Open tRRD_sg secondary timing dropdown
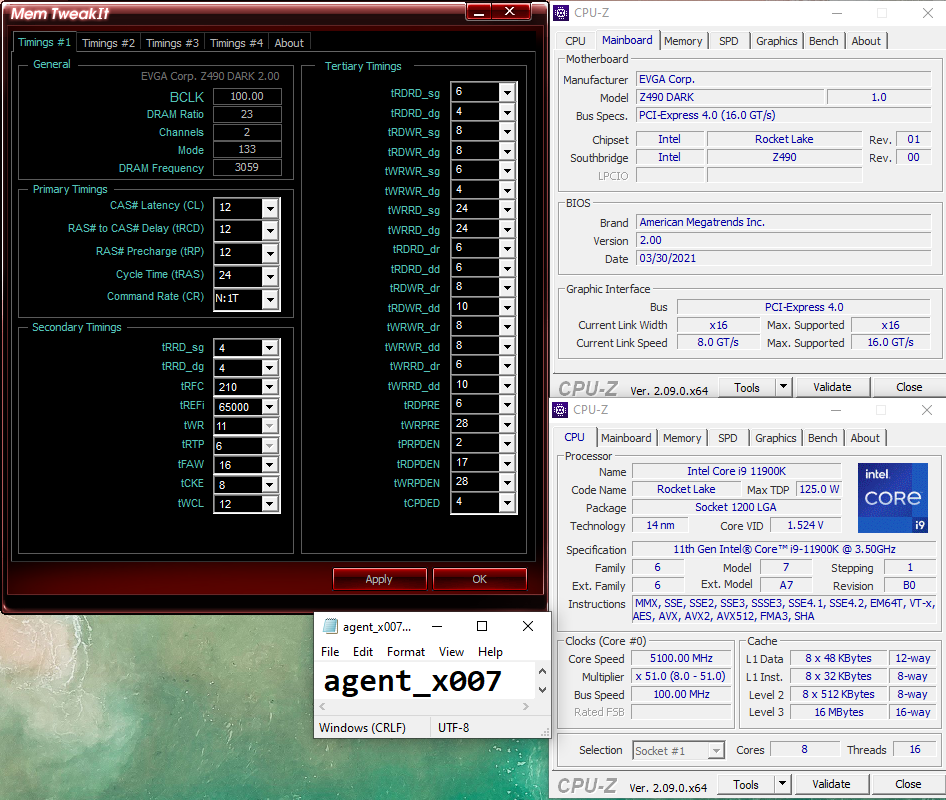The height and width of the screenshot is (800, 946). 270,348
